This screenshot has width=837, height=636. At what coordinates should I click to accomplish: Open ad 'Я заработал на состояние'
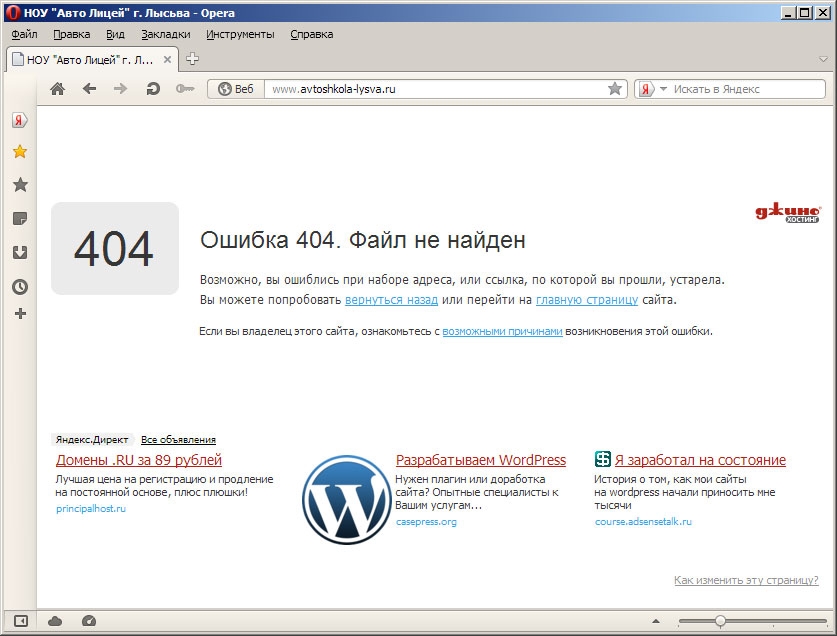click(700, 460)
